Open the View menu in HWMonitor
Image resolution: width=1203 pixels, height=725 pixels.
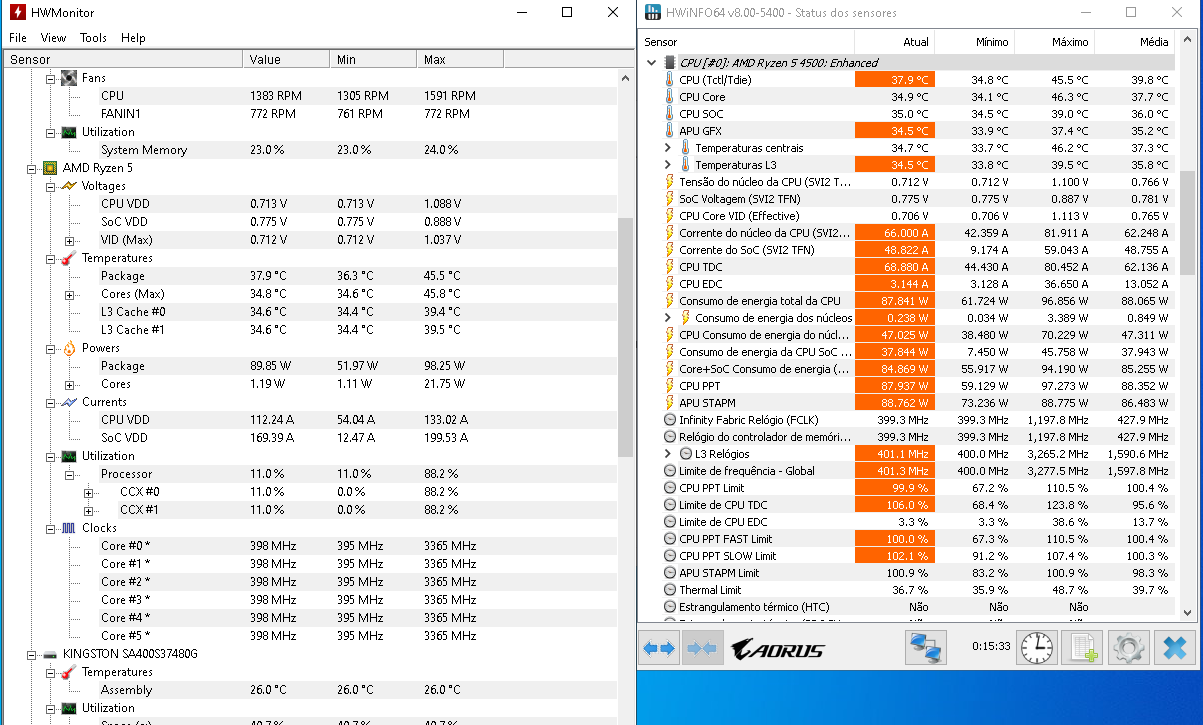(x=53, y=38)
